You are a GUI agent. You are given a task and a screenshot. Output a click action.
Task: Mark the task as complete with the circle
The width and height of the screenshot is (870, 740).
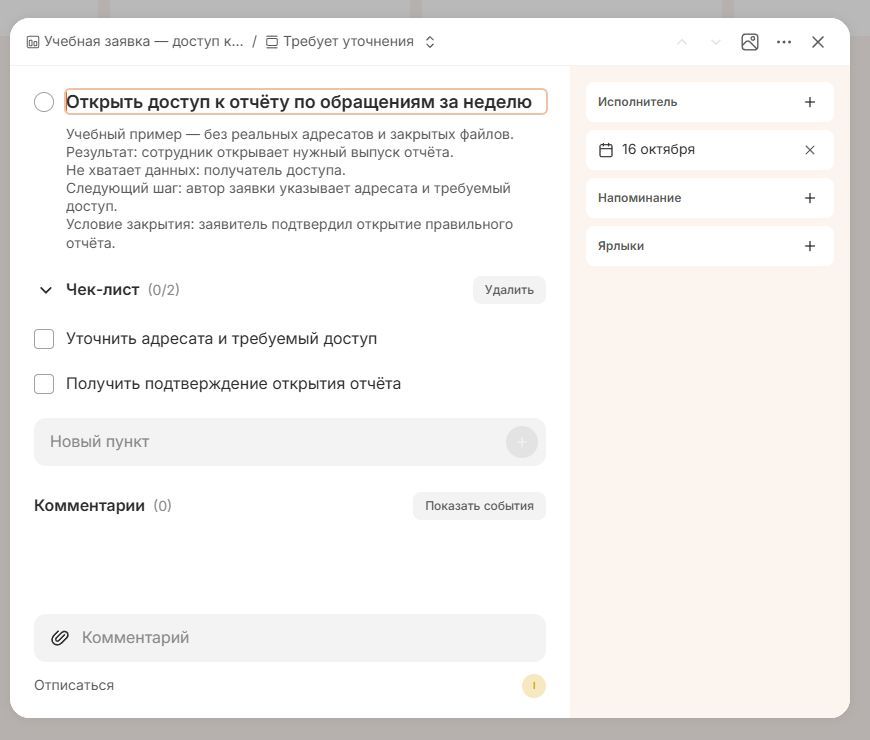44,102
